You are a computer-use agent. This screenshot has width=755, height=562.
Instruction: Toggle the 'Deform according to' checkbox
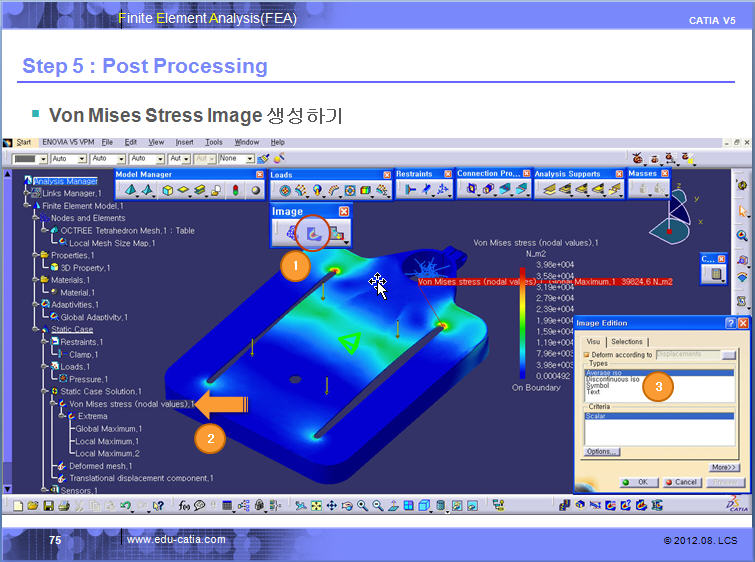[587, 354]
